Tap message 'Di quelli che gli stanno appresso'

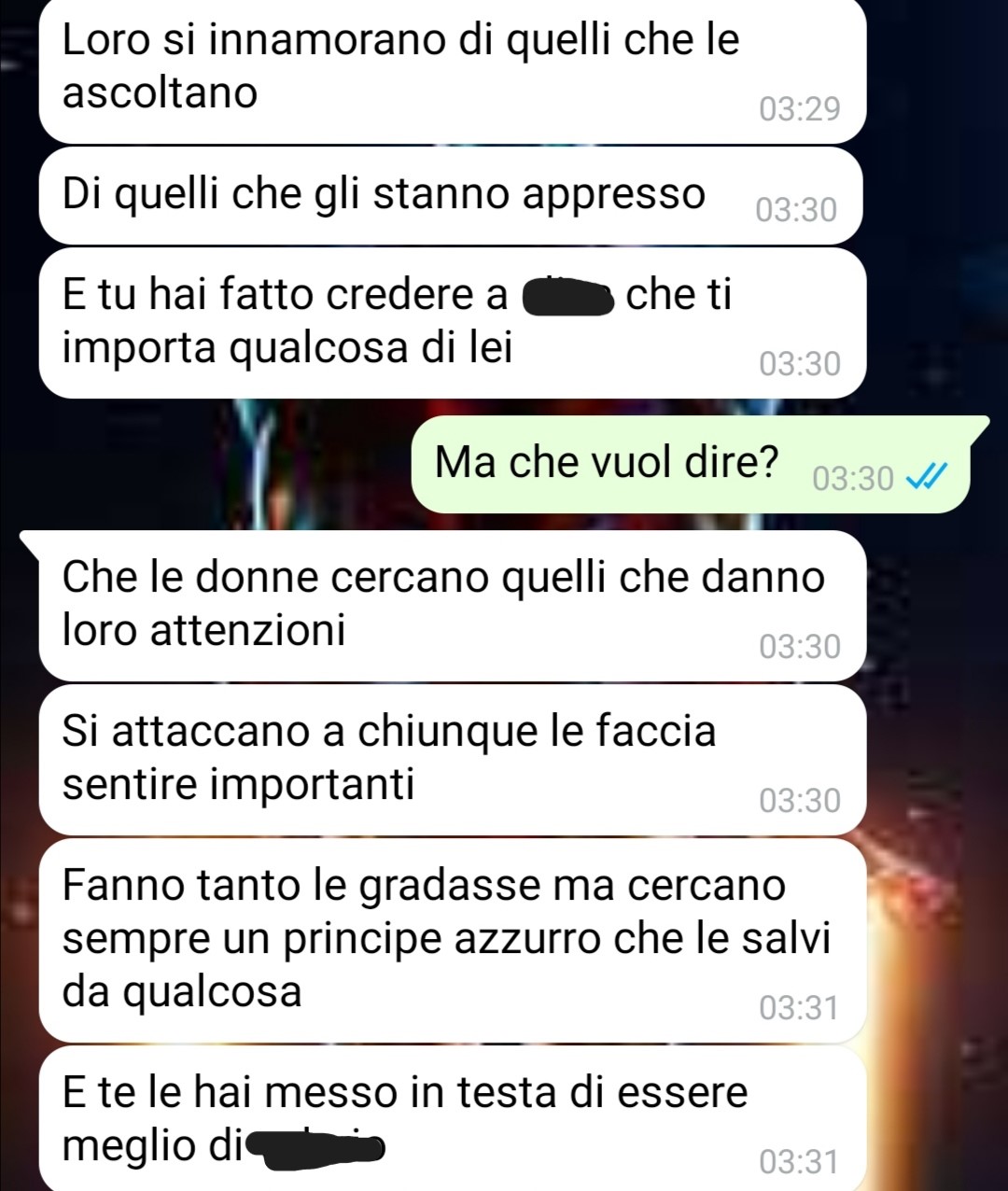point(451,195)
